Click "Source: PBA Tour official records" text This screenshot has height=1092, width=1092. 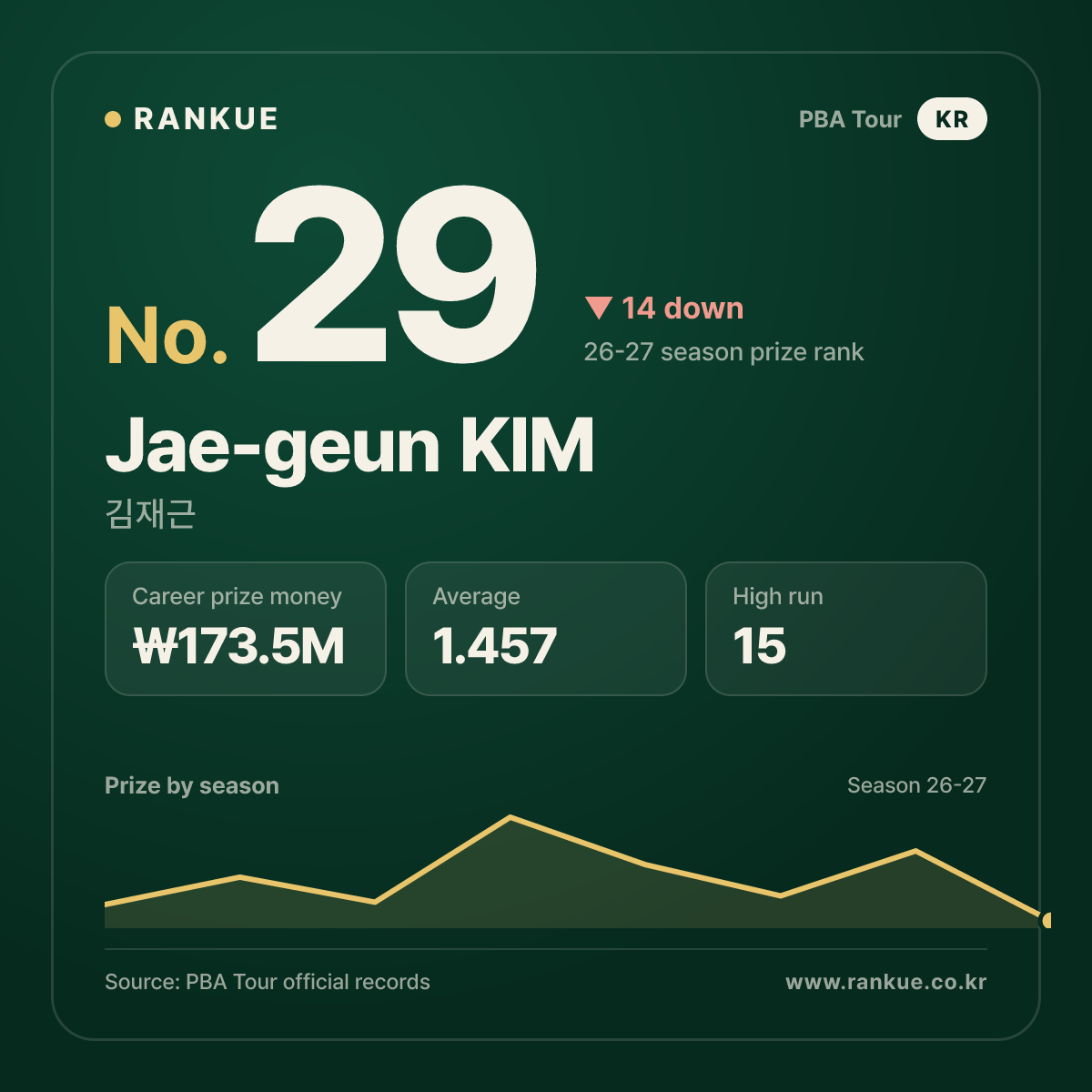point(268,982)
